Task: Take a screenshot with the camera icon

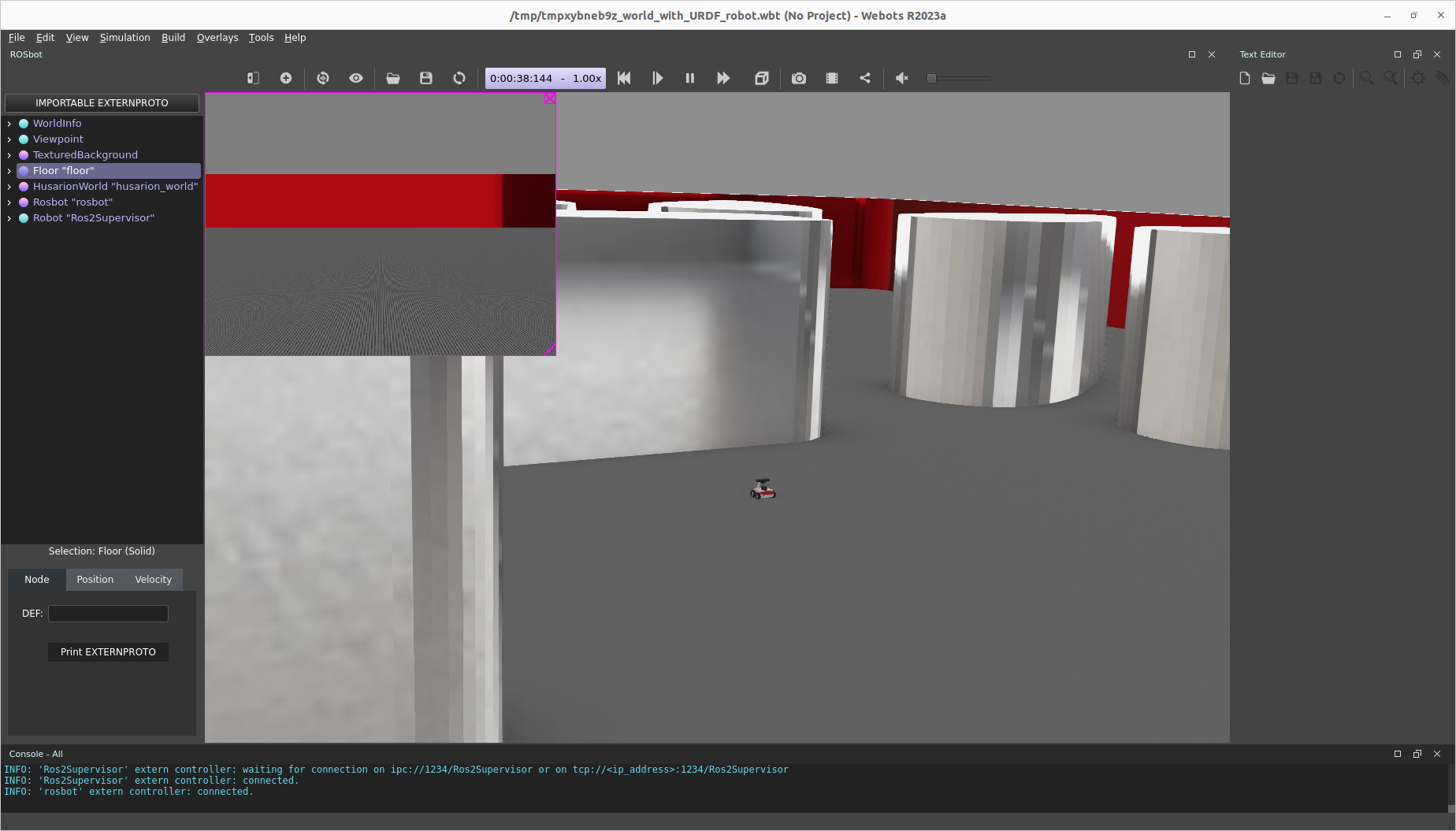Action: pyautogui.click(x=799, y=78)
